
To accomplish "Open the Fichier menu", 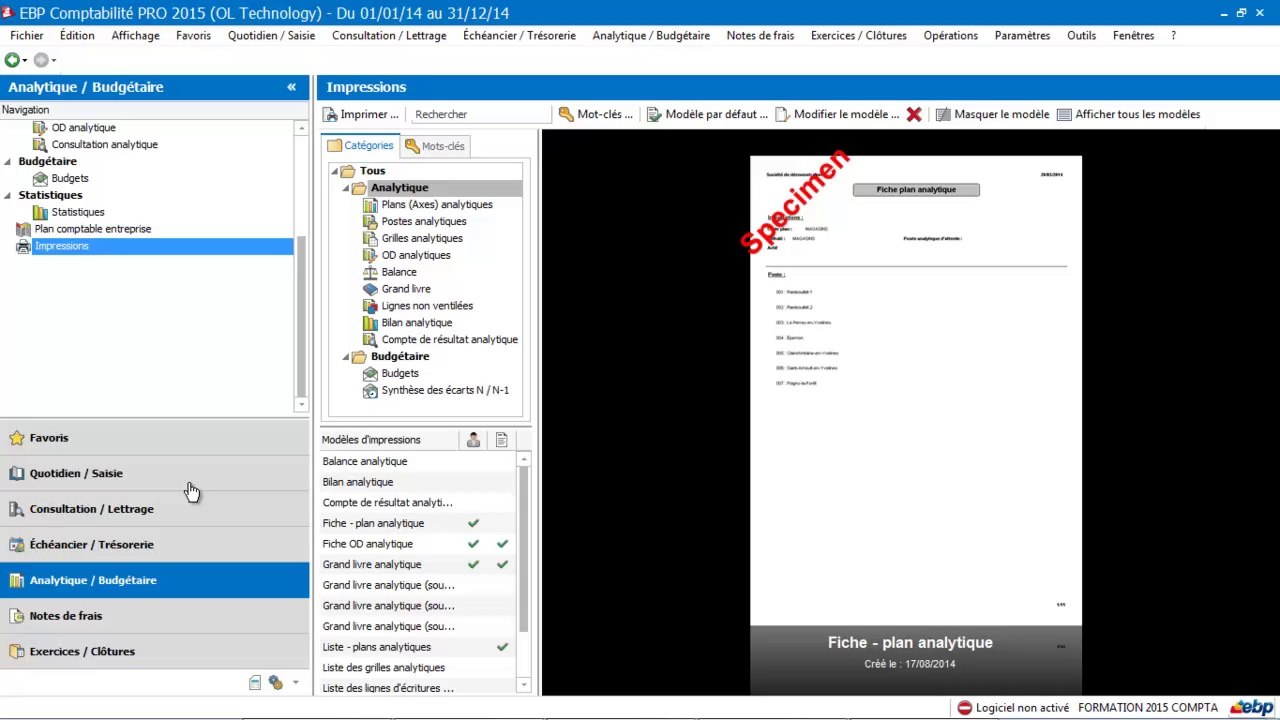I will click(x=27, y=35).
